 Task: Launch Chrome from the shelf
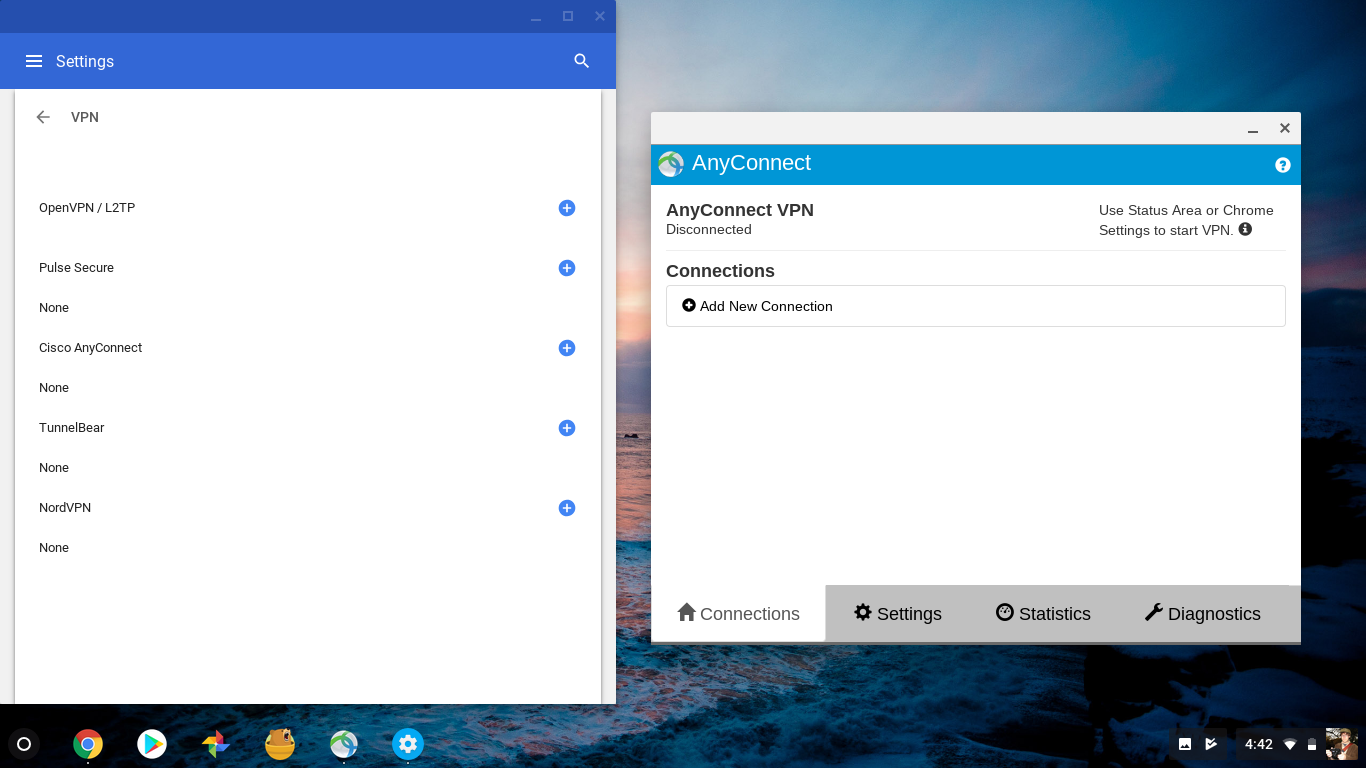[x=88, y=744]
